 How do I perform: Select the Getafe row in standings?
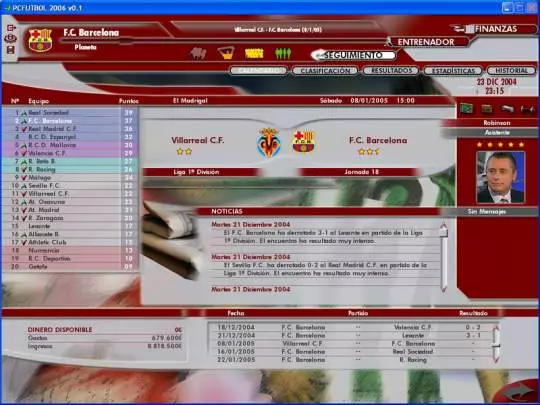(71, 267)
